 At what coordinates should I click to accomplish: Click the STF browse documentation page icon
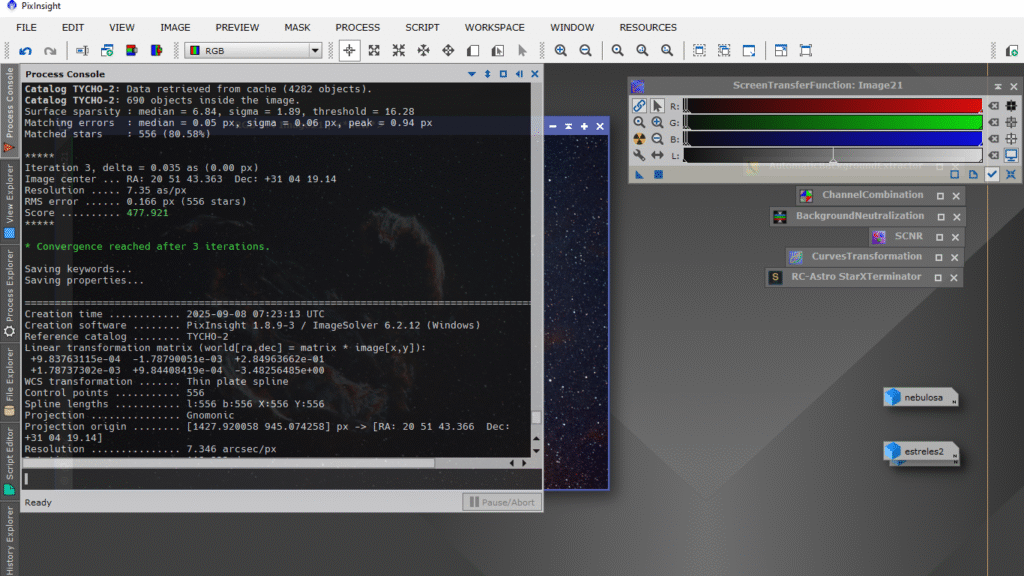973,174
